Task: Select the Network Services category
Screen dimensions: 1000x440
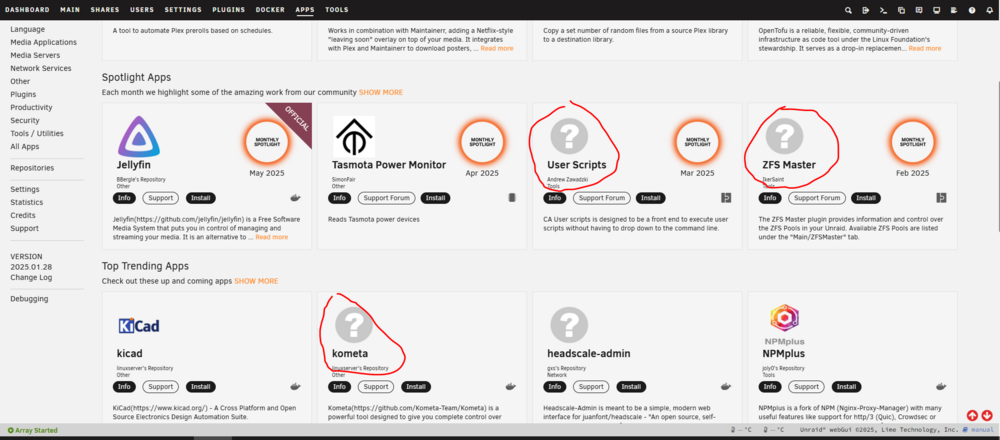Action: pos(41,68)
